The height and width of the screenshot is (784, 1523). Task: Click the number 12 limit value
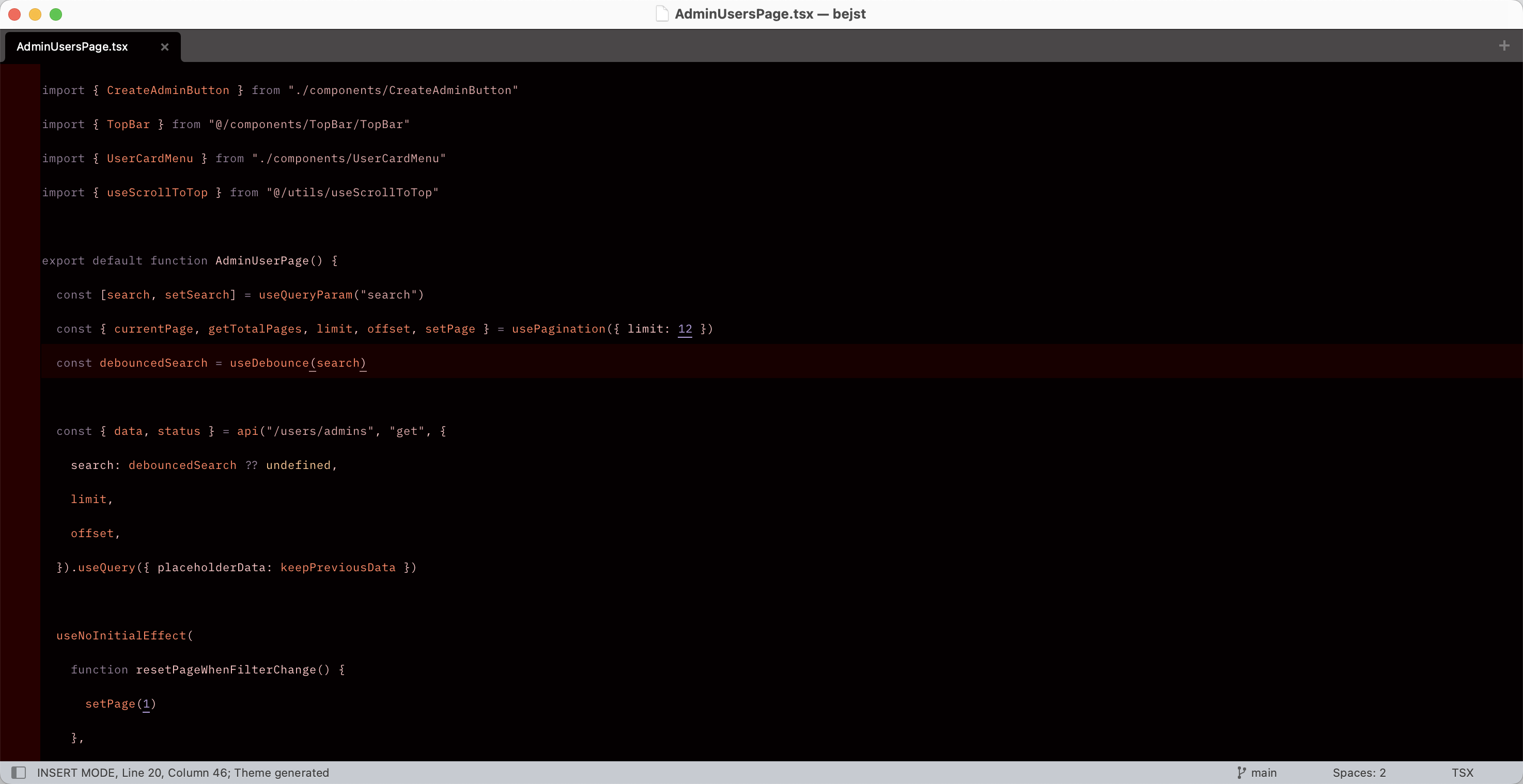pos(685,329)
